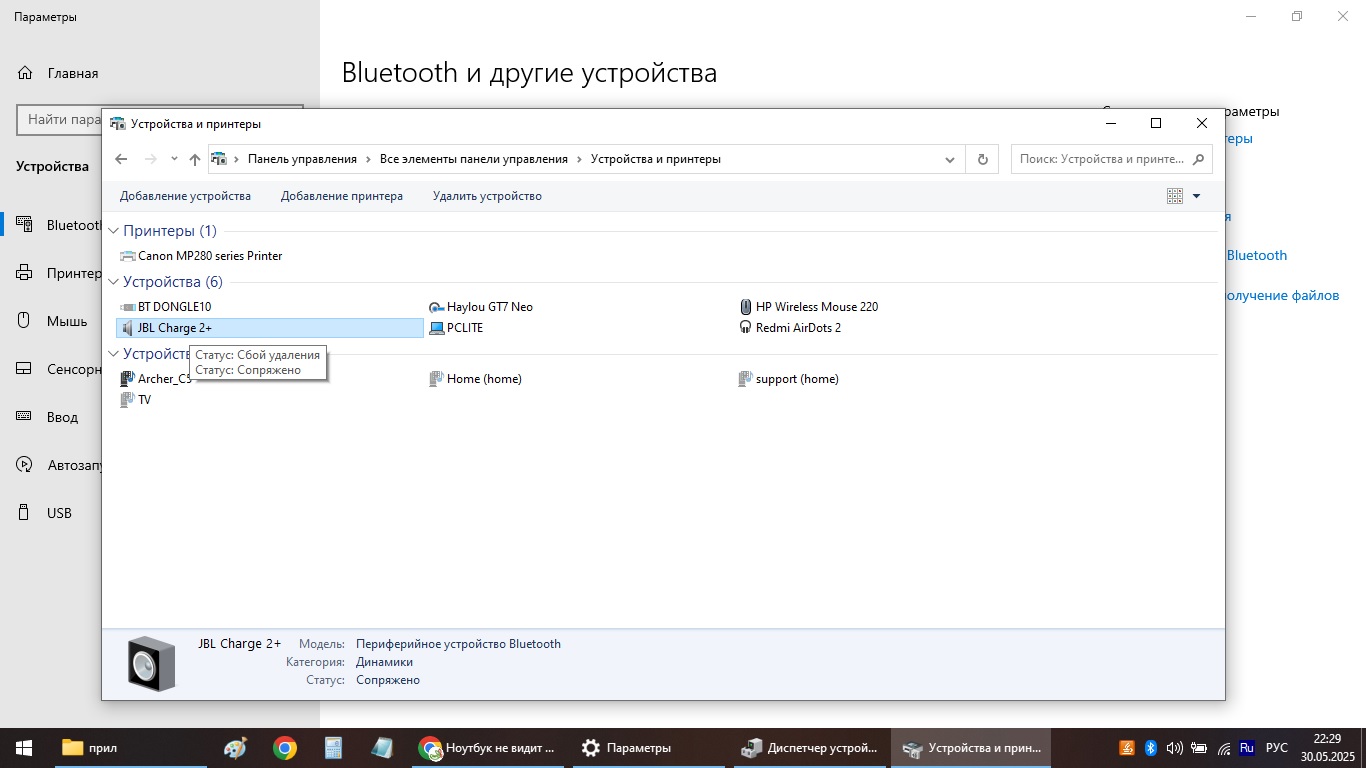
Task: Switch to Параметры taskbar window
Action: [650, 748]
